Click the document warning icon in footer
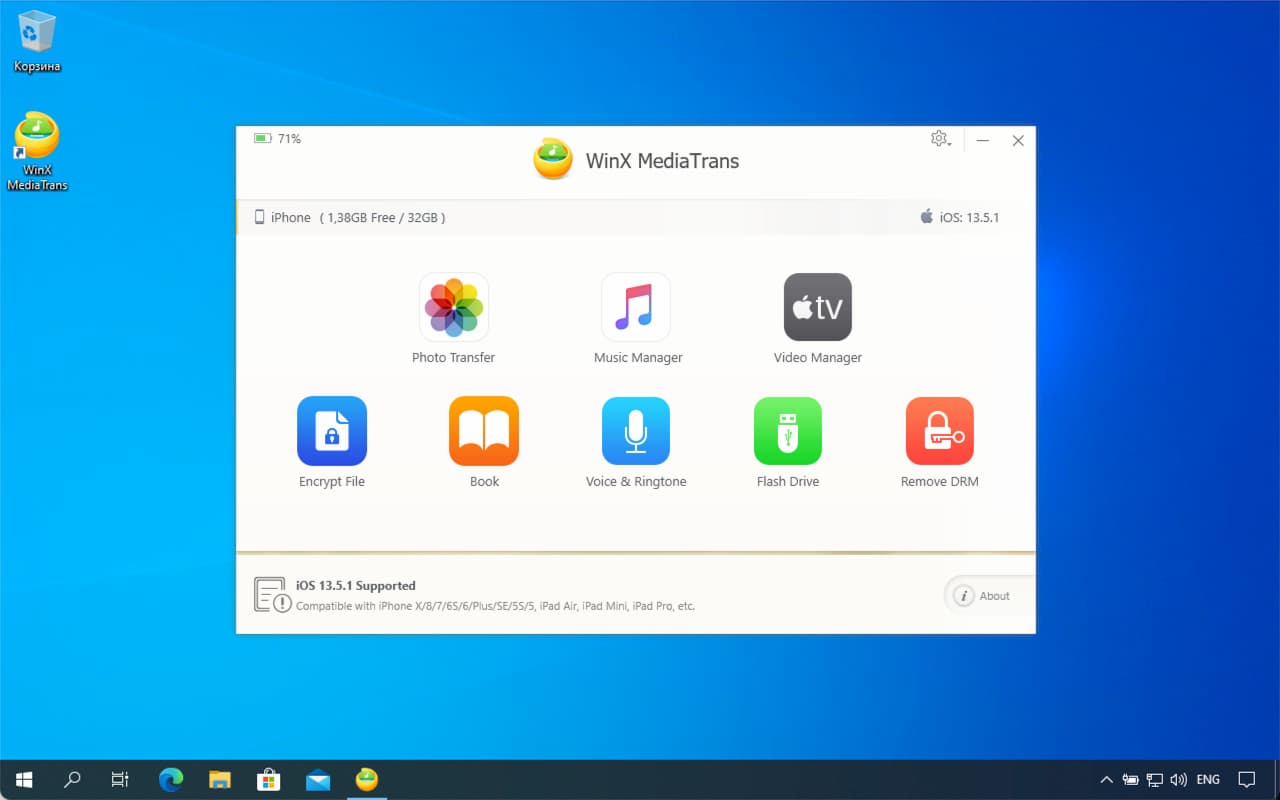The image size is (1280, 800). [x=272, y=595]
